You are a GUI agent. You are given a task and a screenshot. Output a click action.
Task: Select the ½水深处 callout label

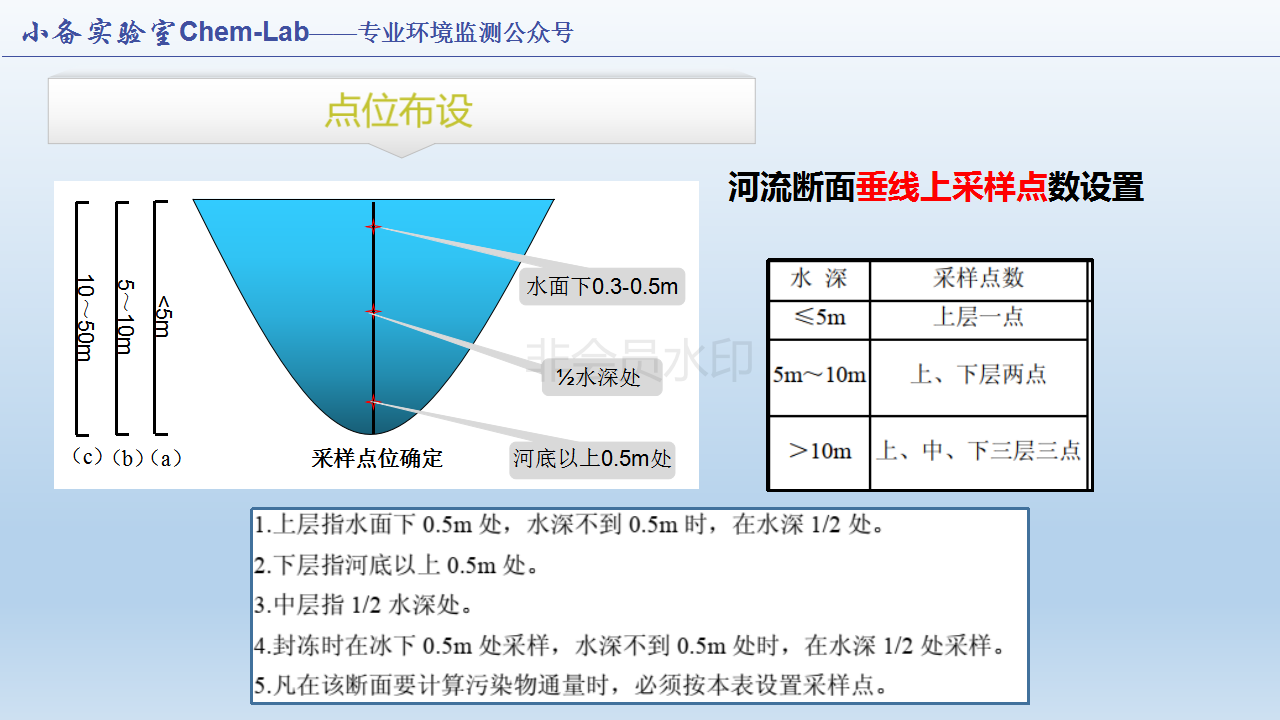coord(601,378)
